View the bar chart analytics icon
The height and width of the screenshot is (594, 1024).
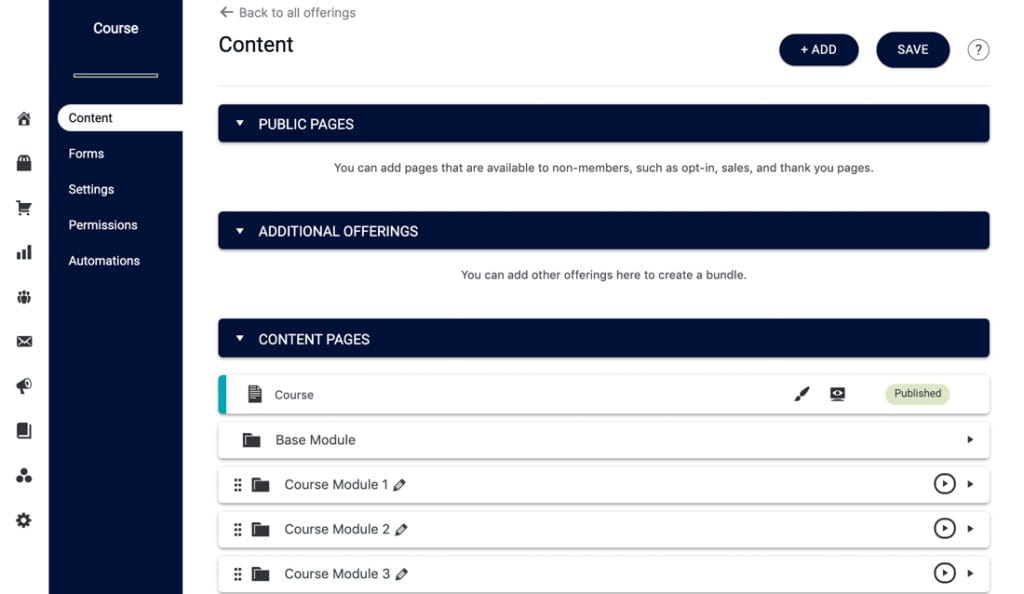[x=23, y=252]
